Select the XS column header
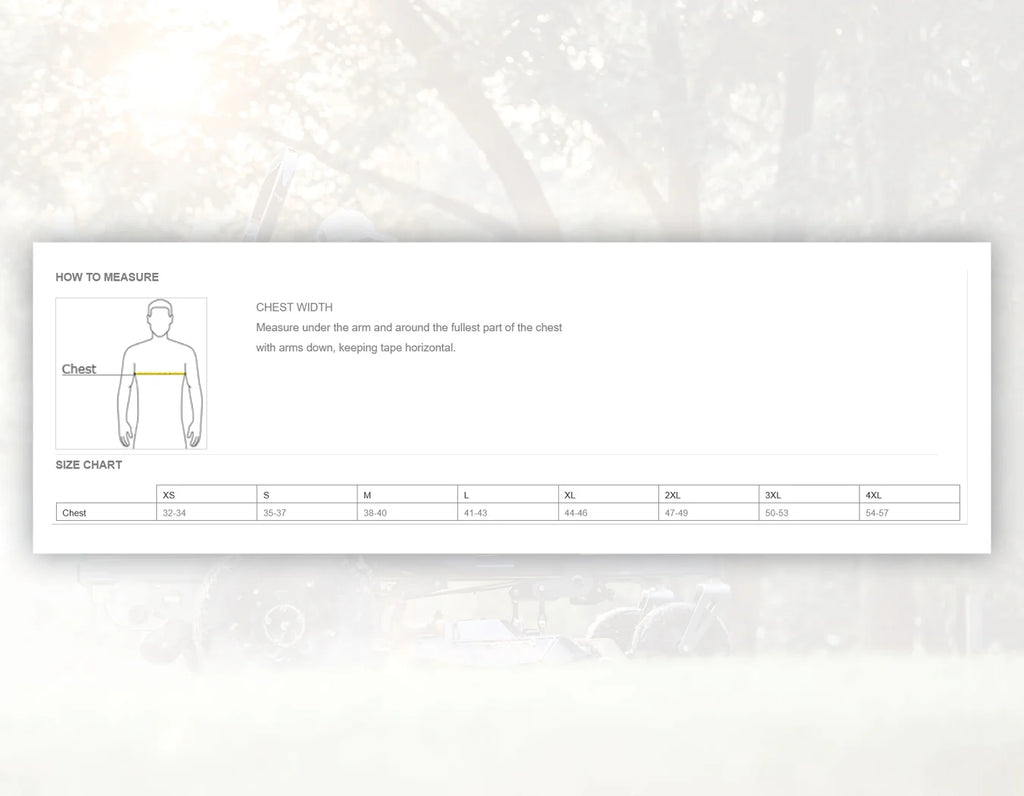Screen dimensions: 1024x796 pos(169,495)
